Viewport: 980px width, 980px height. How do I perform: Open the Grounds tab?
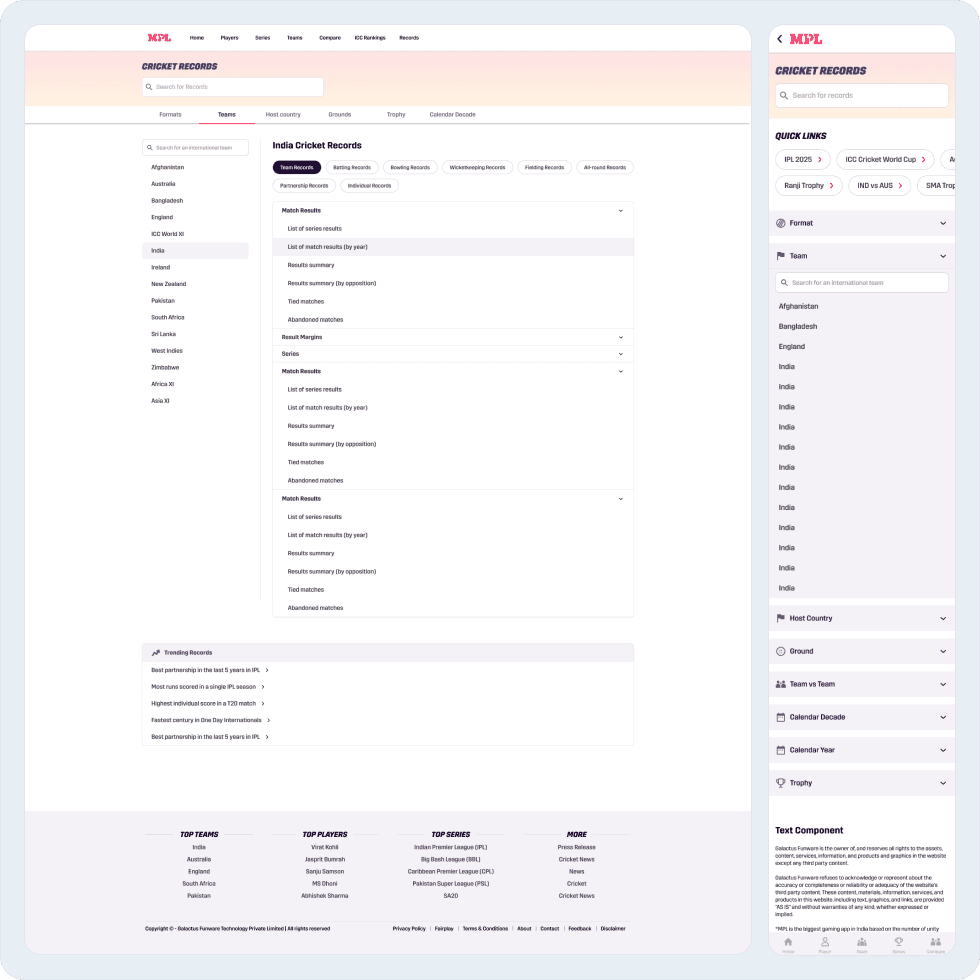point(339,115)
